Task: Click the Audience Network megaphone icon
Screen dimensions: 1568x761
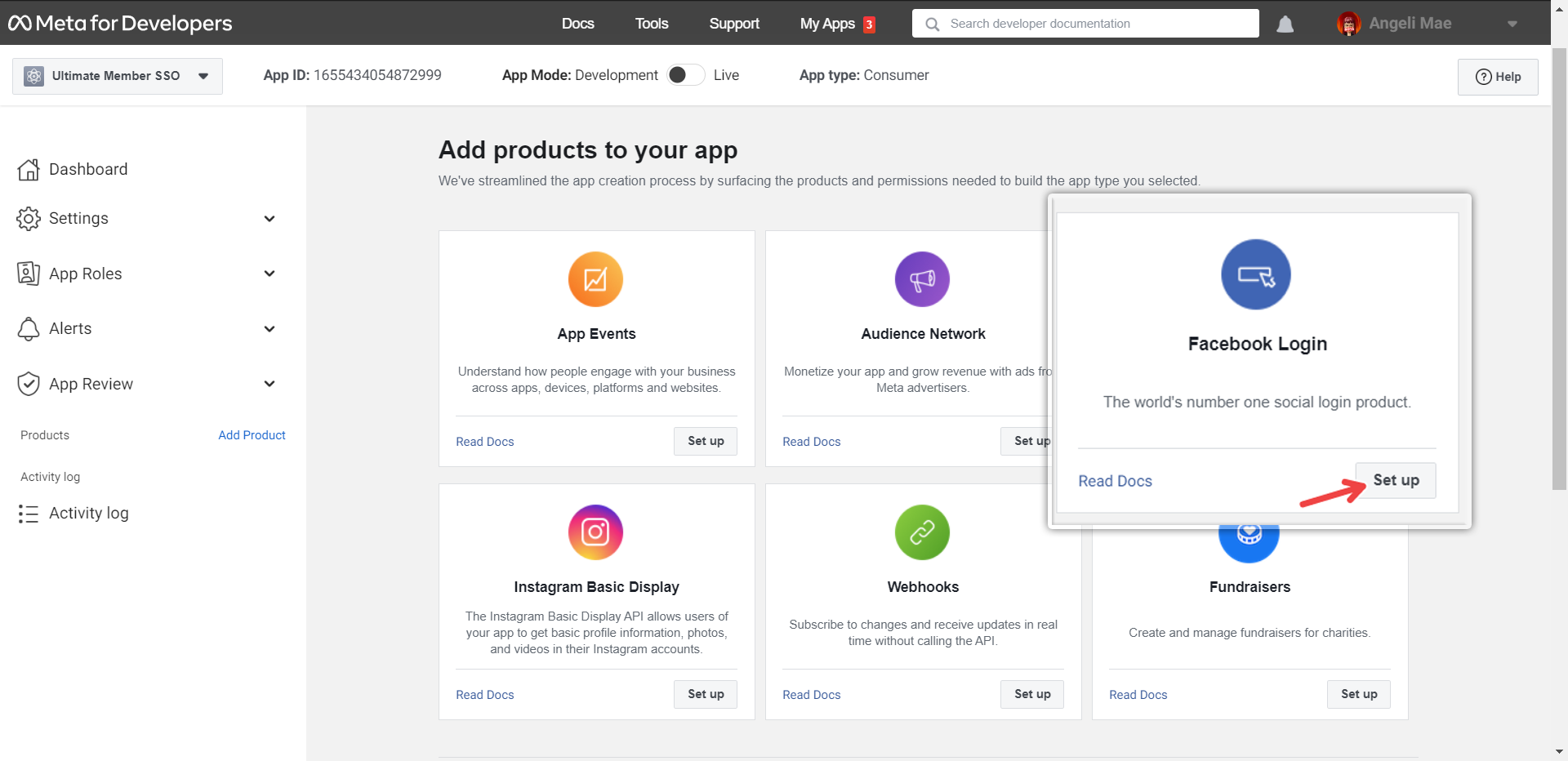Action: (x=922, y=278)
